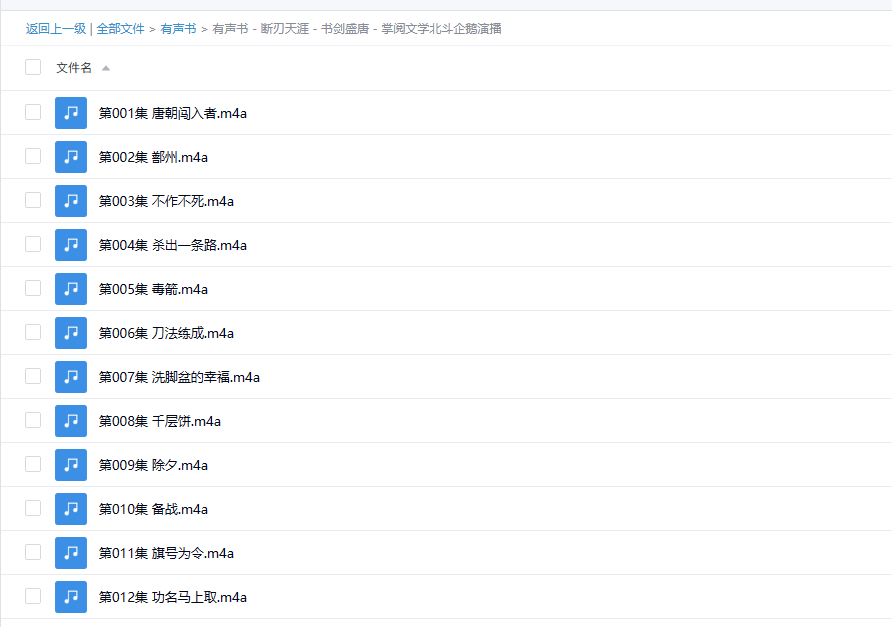Select the audio icon of 第007集 洗脚盆的幸福
The width and height of the screenshot is (892, 627).
[70, 376]
